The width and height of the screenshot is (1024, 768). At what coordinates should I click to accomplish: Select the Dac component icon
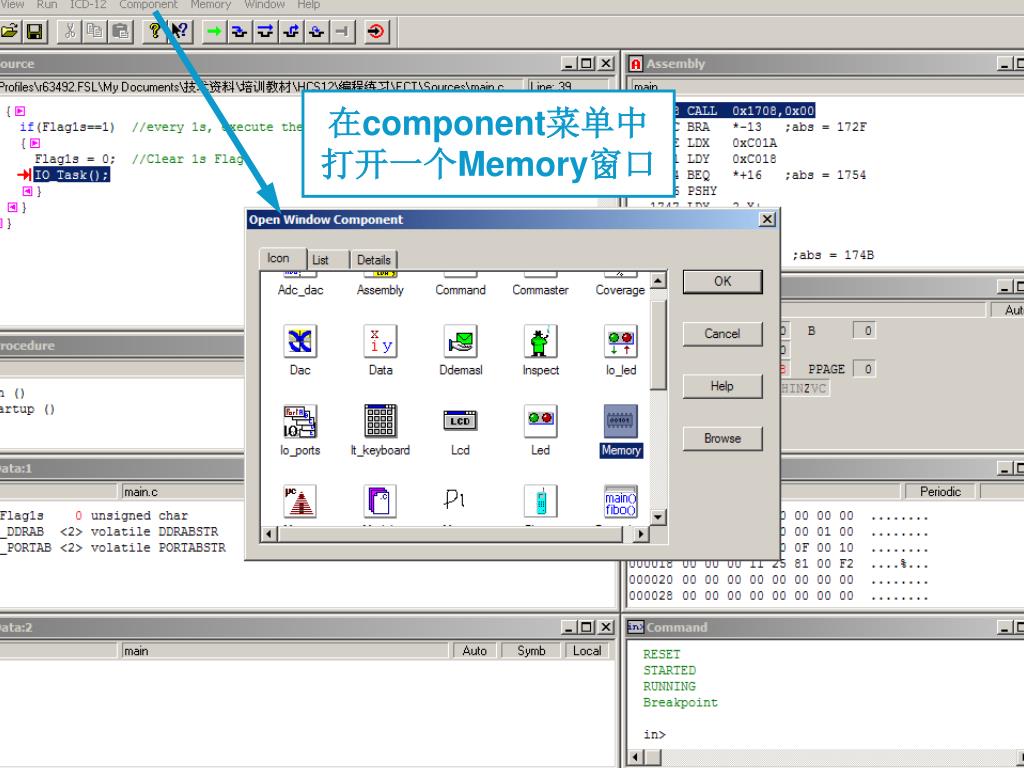point(300,341)
